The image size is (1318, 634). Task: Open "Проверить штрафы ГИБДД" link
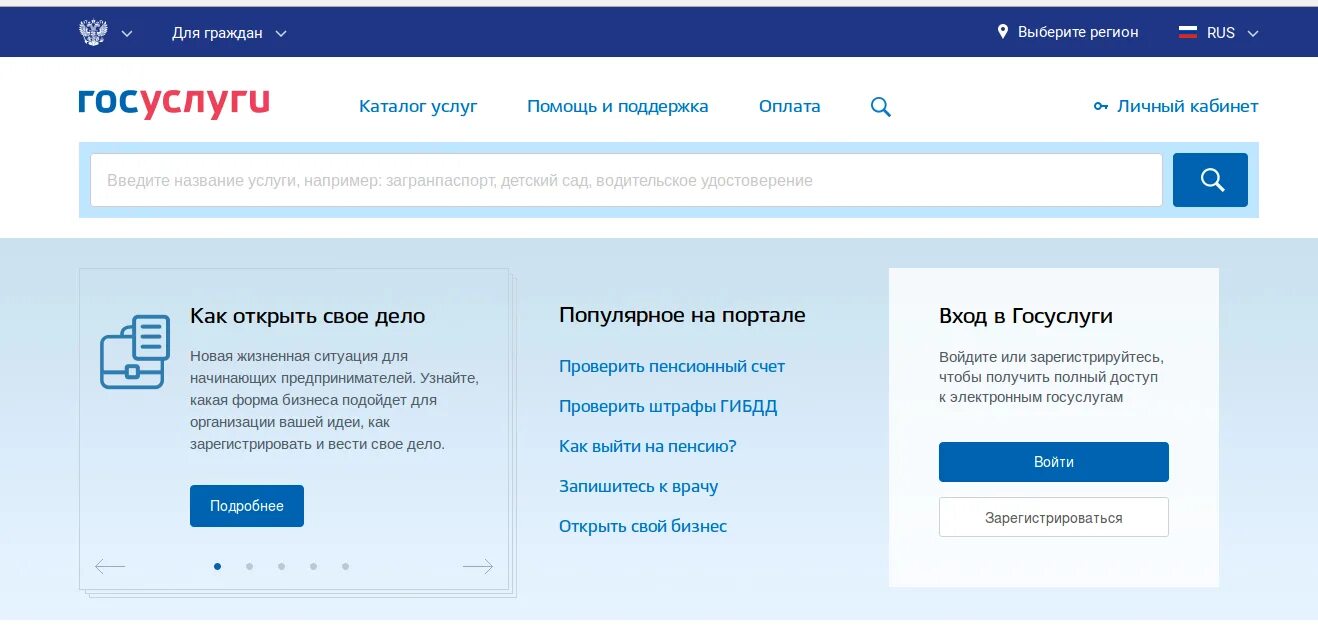(x=668, y=406)
